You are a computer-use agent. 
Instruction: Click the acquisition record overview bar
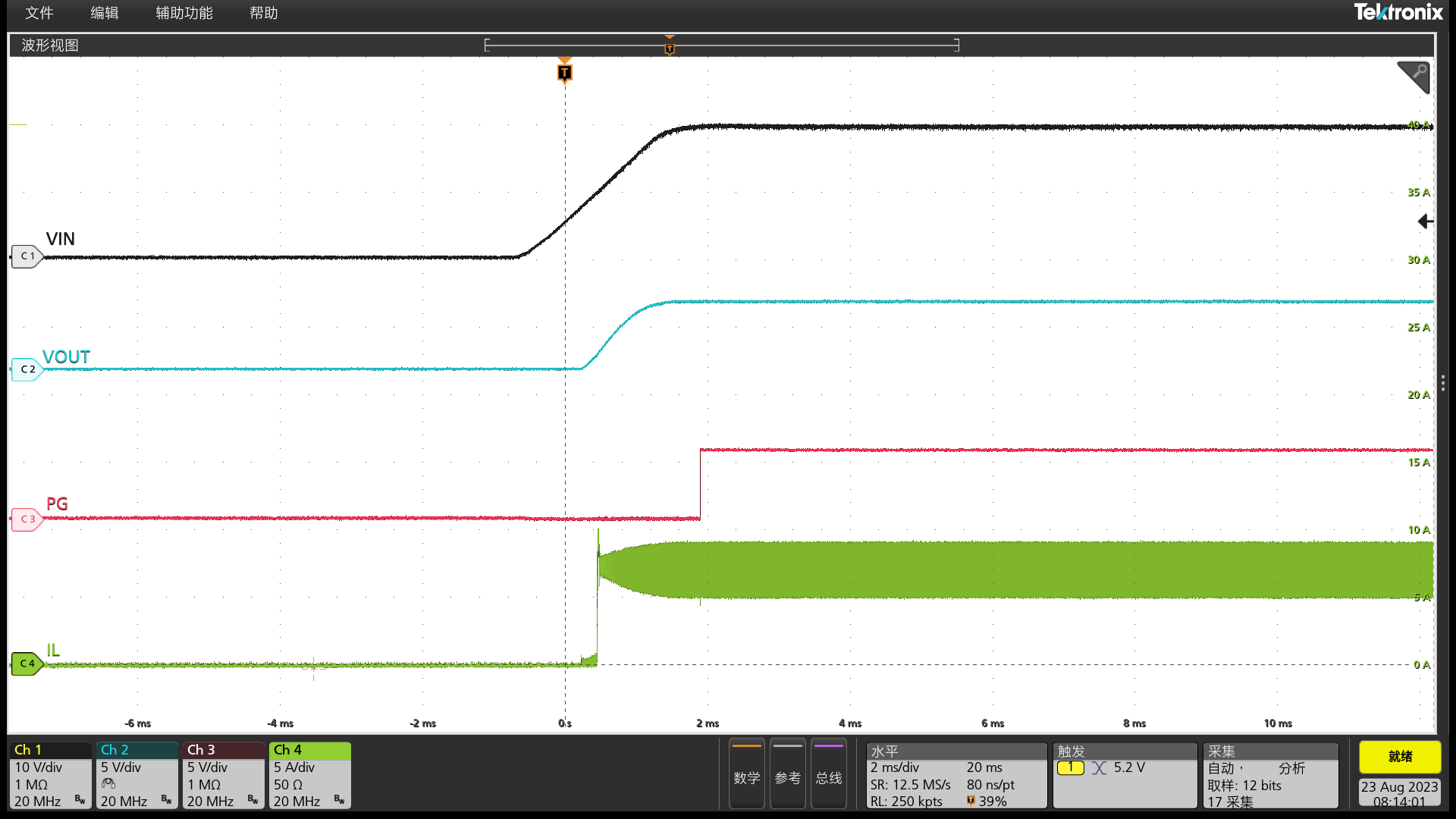tap(721, 45)
